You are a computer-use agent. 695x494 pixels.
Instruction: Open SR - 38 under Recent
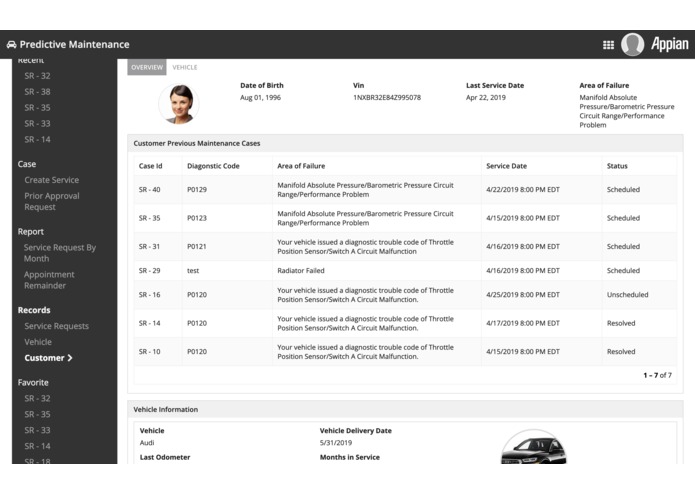coord(37,92)
